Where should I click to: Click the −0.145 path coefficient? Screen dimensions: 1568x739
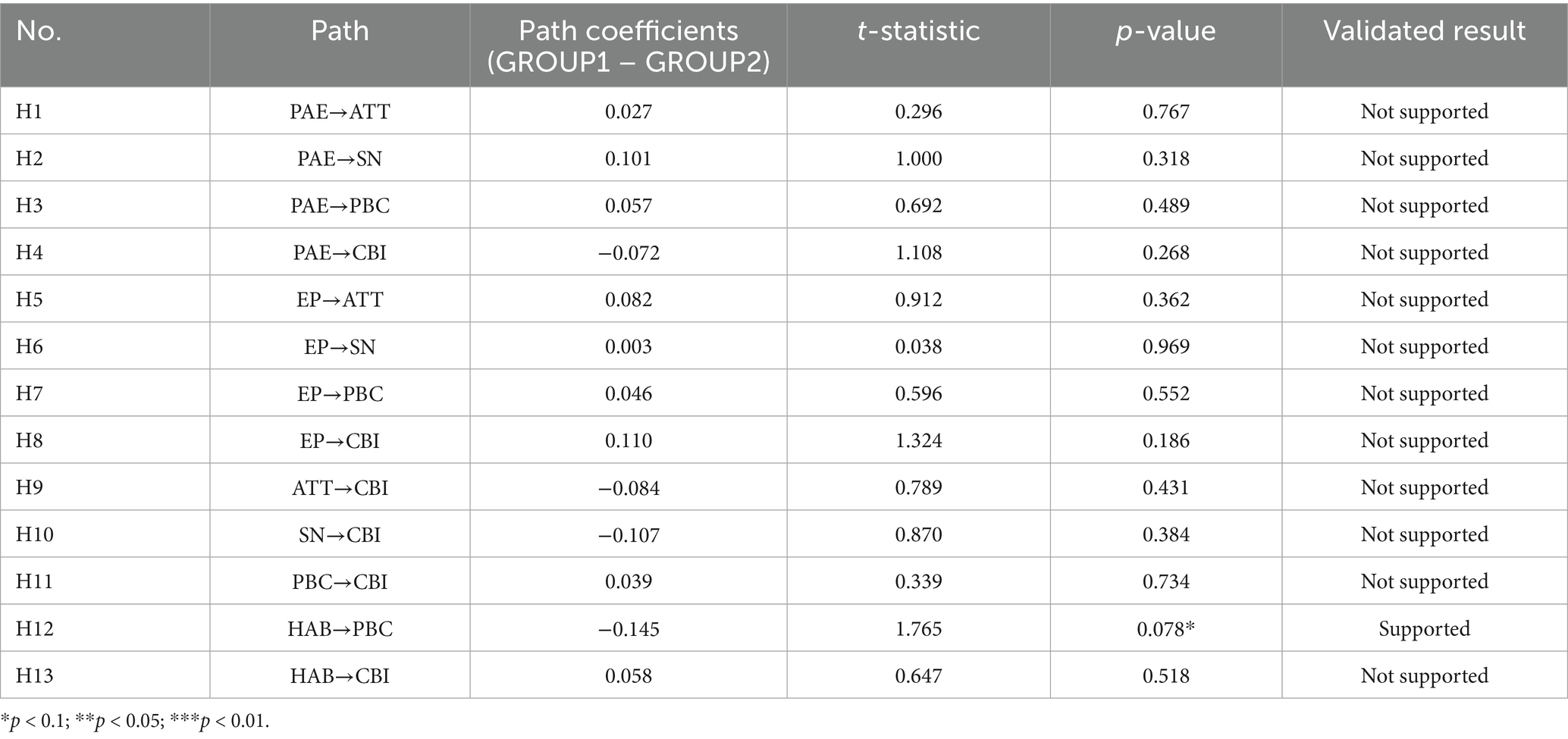click(629, 628)
